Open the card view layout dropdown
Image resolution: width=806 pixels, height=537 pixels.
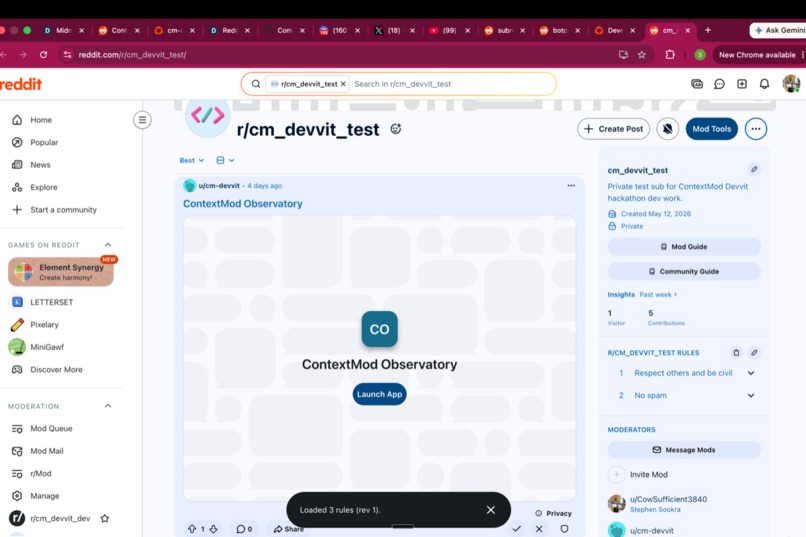click(225, 160)
